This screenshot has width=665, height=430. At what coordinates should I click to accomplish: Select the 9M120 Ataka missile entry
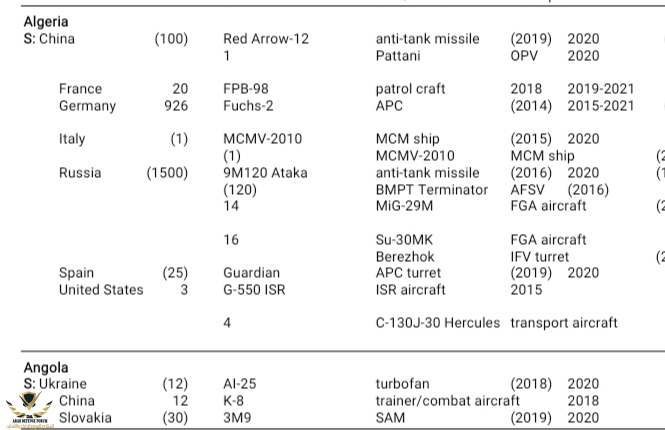[x=265, y=173]
